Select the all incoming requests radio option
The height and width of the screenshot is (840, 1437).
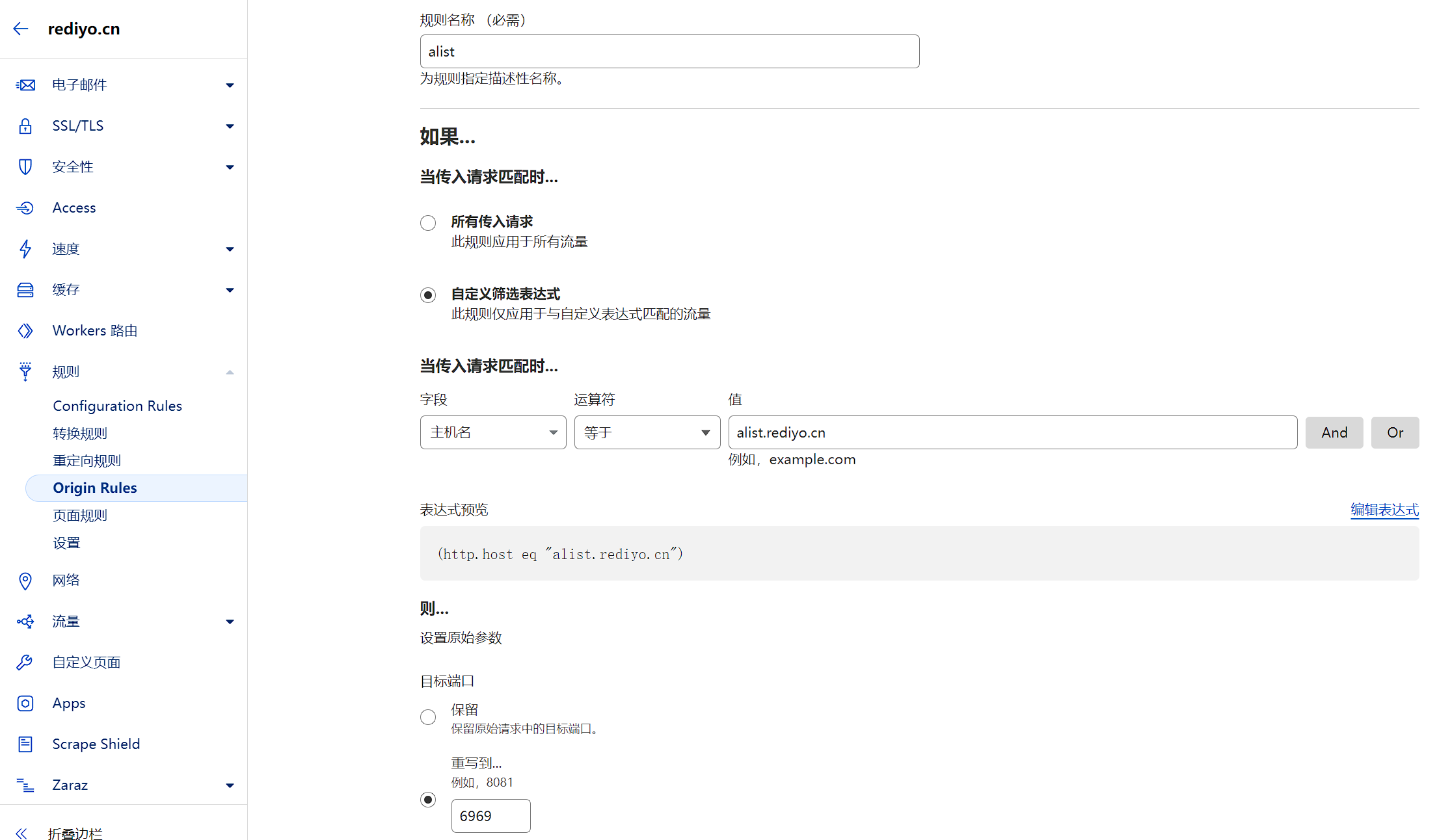point(428,223)
